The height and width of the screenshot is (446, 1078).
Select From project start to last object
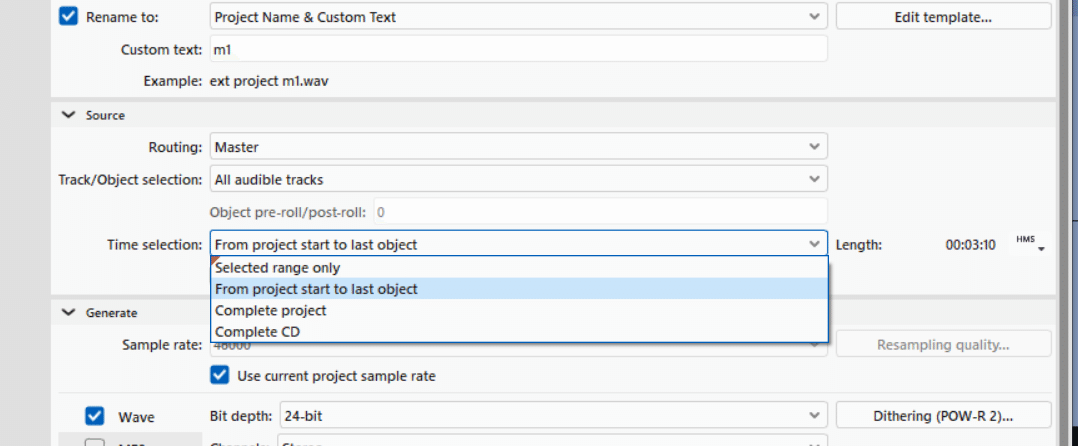[x=317, y=289]
